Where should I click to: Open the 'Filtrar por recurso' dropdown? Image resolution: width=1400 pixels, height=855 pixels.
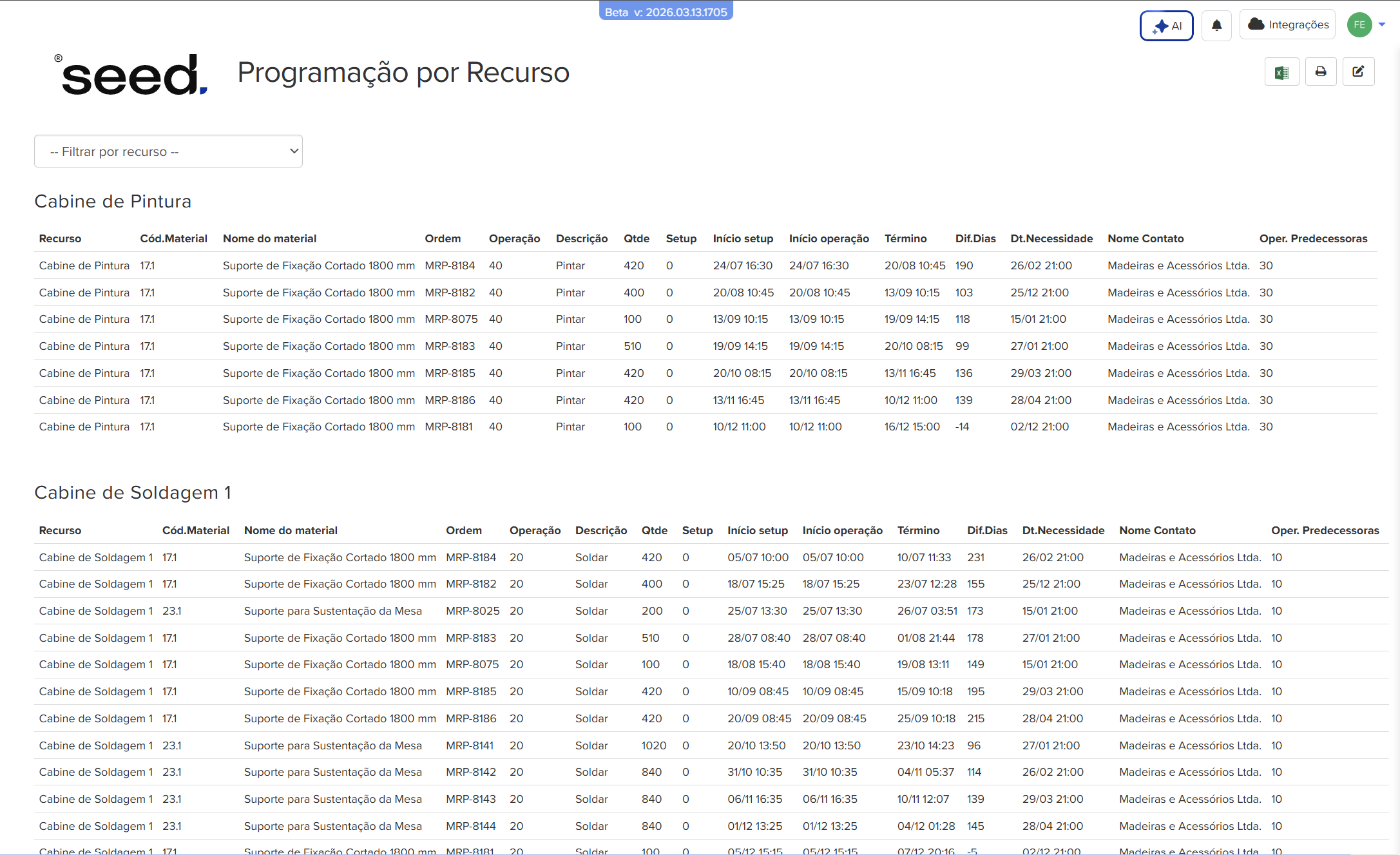click(168, 151)
